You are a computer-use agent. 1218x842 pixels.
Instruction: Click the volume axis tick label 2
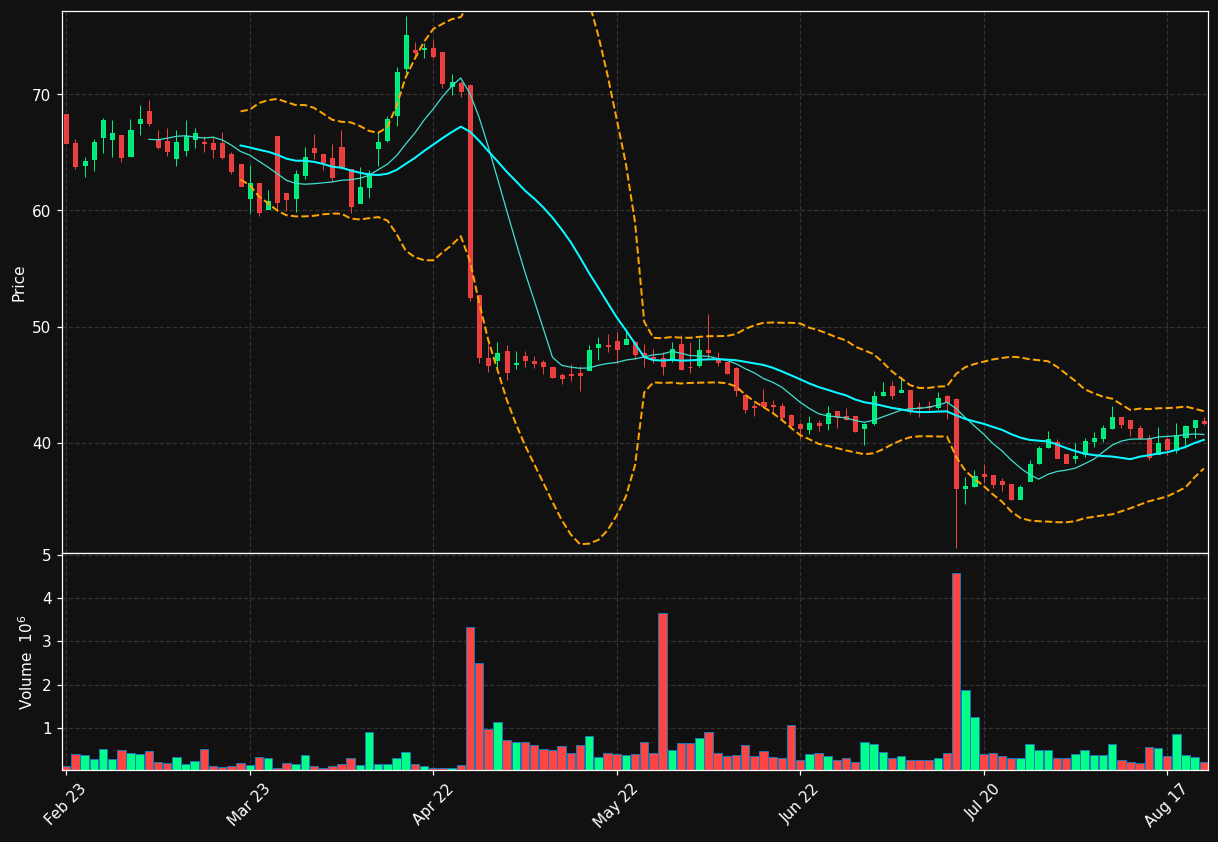point(47,685)
